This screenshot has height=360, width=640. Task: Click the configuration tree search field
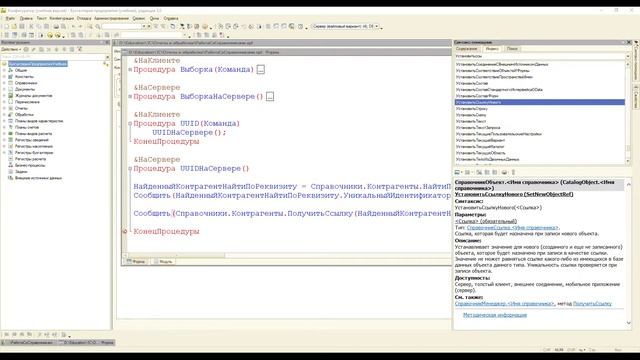[53, 57]
